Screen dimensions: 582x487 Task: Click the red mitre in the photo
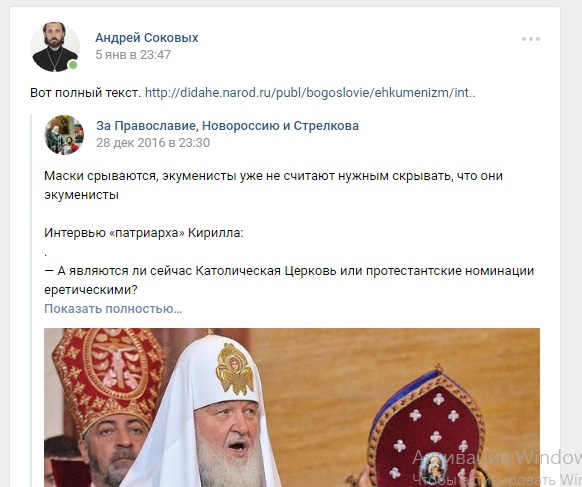109,379
